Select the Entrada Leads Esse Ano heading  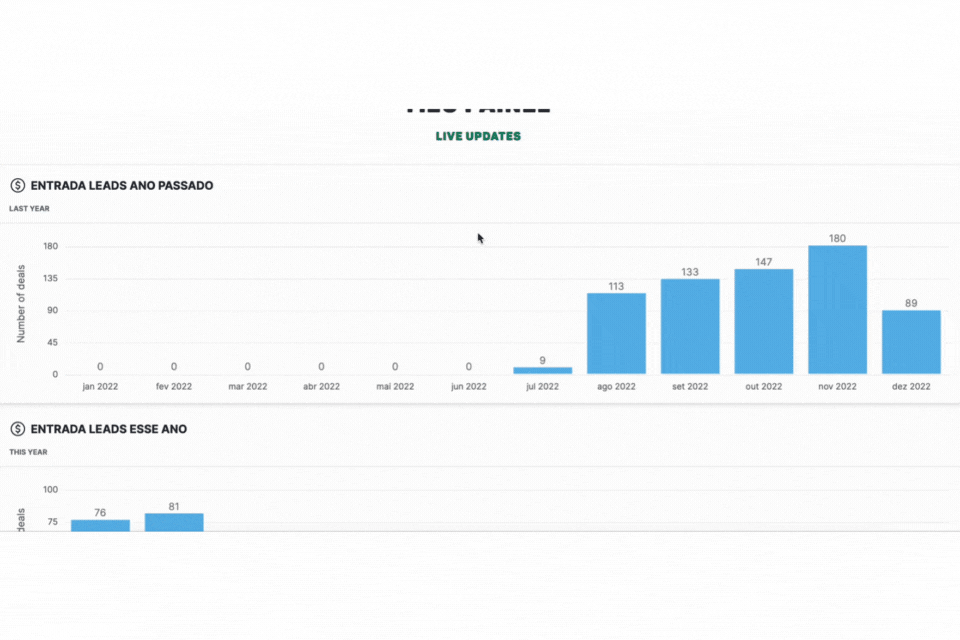[x=109, y=429]
